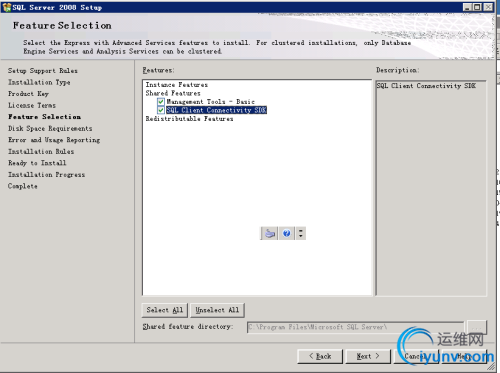Uncheck SQL Client Connectivity SDK checkbox
Image resolution: width=500 pixels, height=373 pixels.
tap(161, 110)
